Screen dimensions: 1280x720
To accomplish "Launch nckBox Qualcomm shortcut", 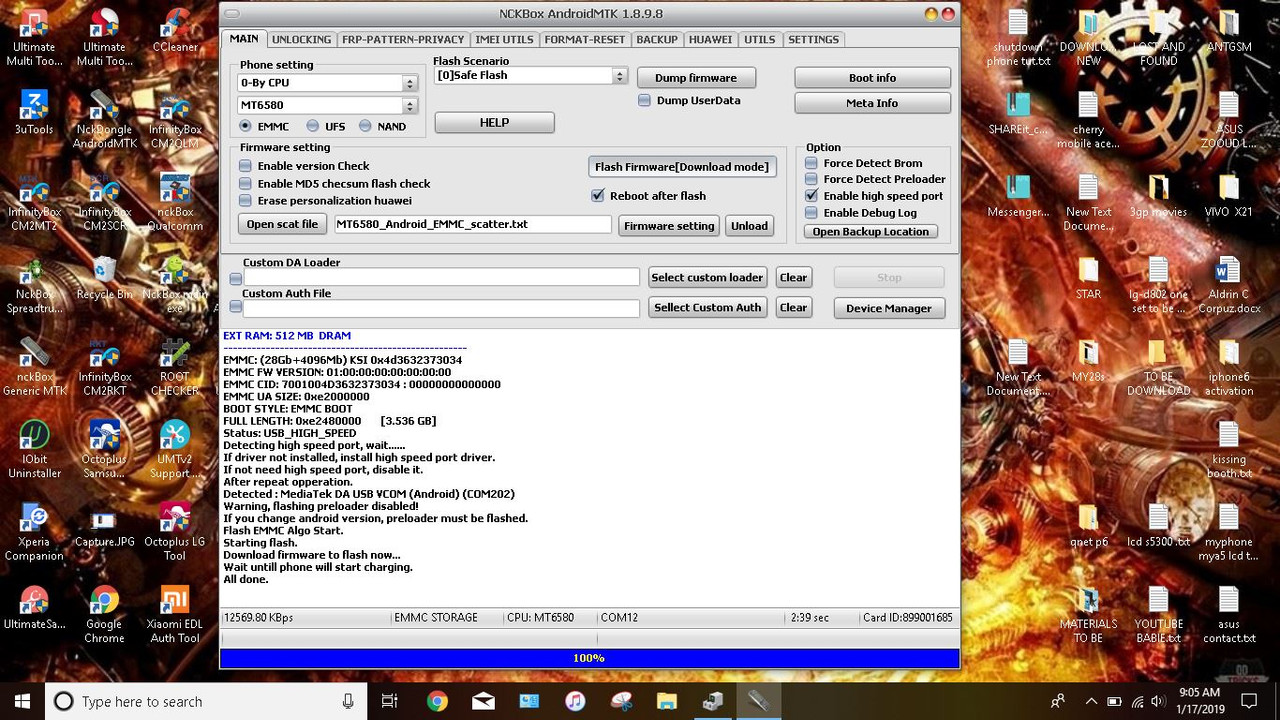I will pos(175,202).
